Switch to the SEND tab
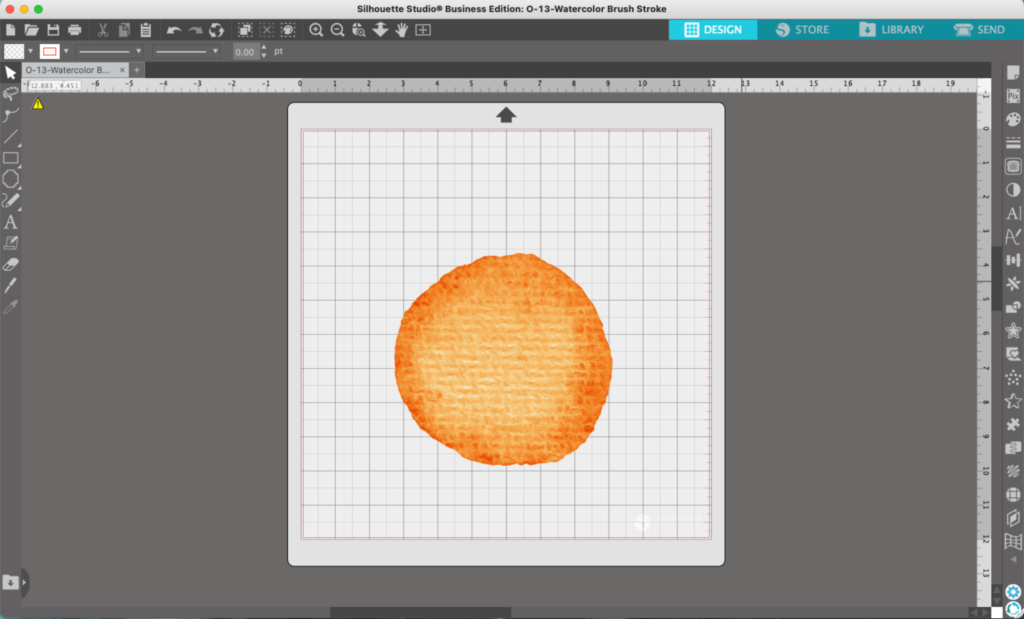Viewport: 1024px width, 619px height. click(980, 29)
